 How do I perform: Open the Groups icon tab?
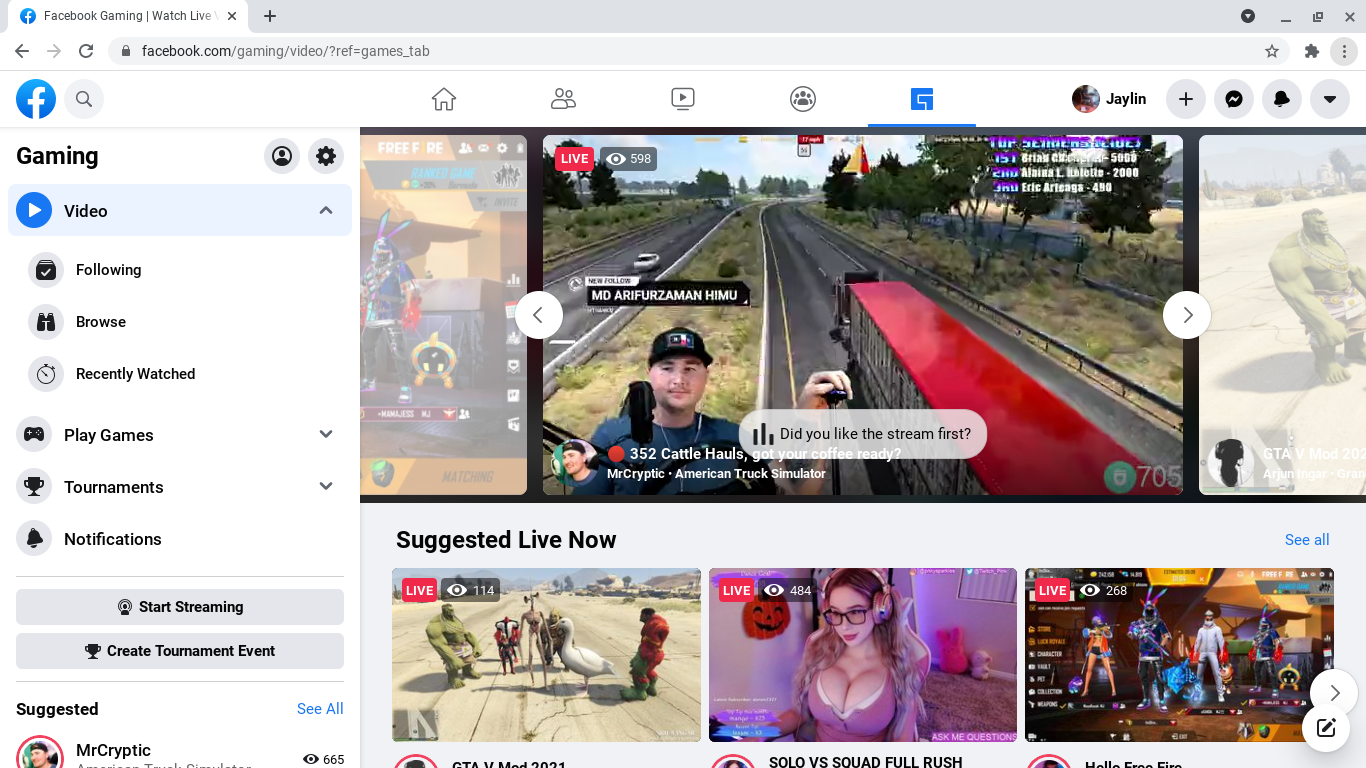tap(803, 99)
